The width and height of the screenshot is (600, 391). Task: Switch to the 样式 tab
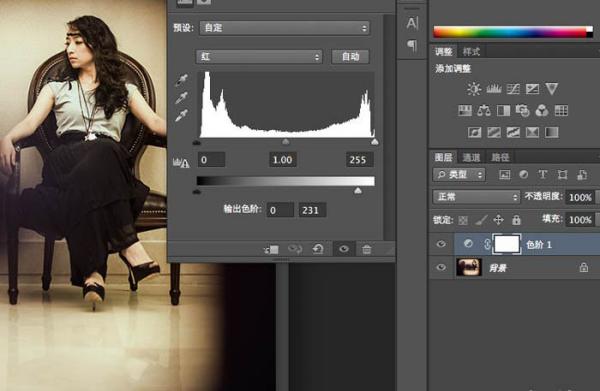point(471,52)
